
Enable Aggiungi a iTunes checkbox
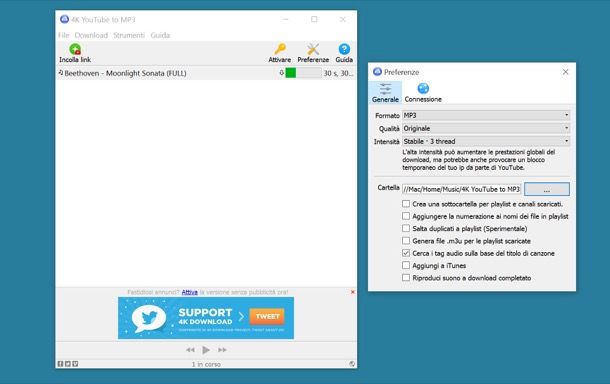(x=406, y=265)
